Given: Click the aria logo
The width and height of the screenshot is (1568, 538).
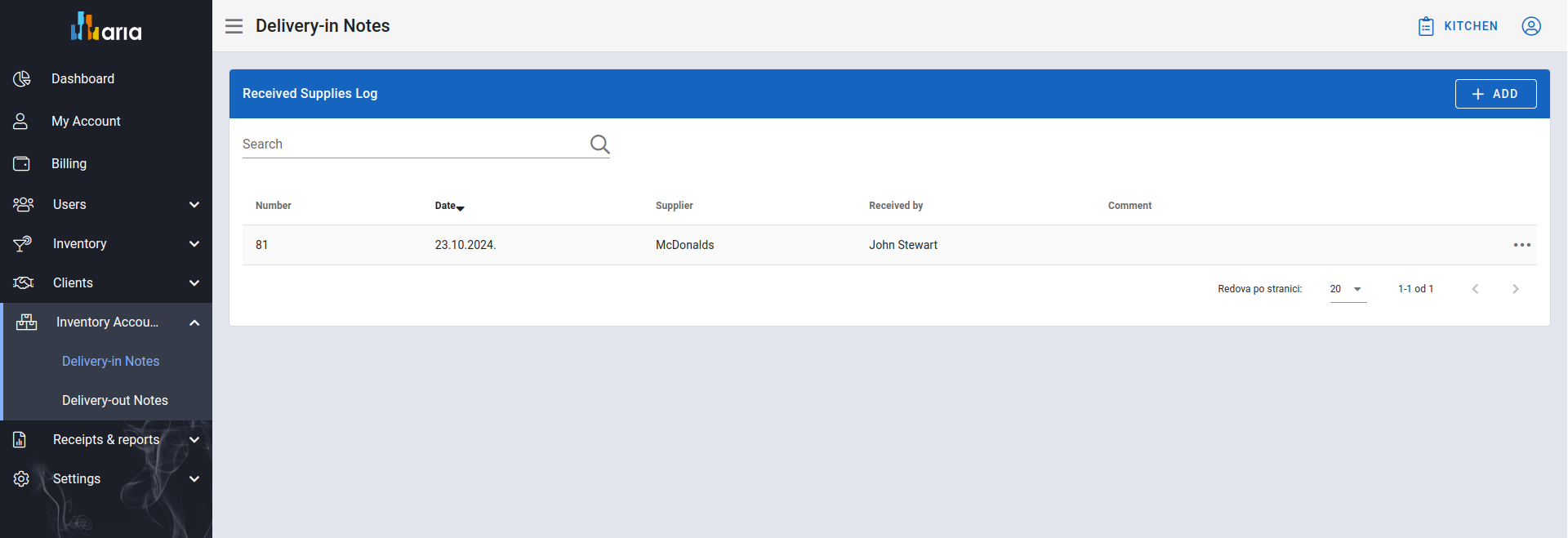Looking at the screenshot, I should pos(106,27).
